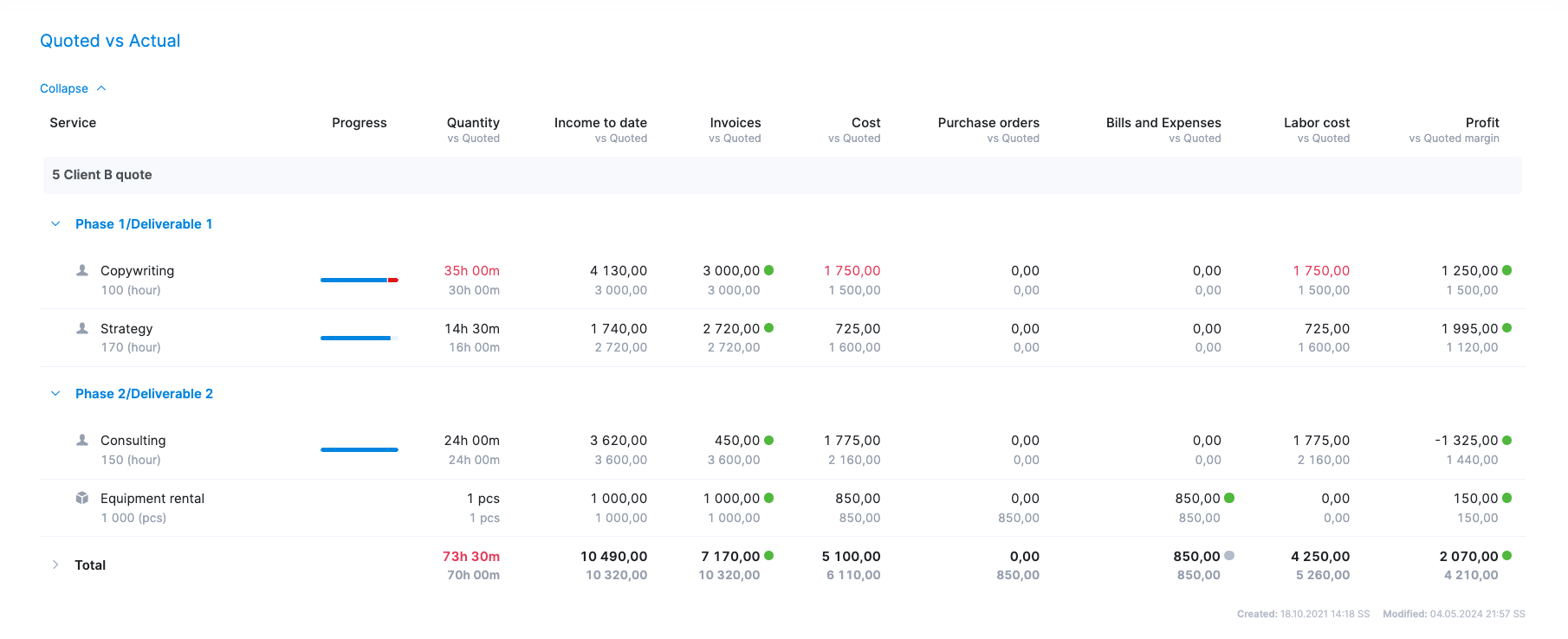Click green dot next to Strategy invoices 2 720,00
1568x639 pixels.
click(769, 328)
